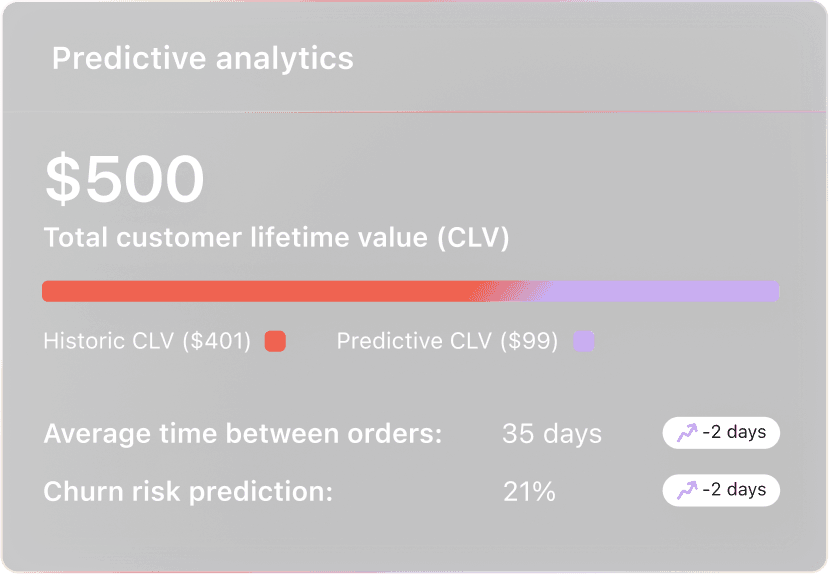829x574 pixels.
Task: Click the divider line under the card header
Action: pyautogui.click(x=414, y=112)
